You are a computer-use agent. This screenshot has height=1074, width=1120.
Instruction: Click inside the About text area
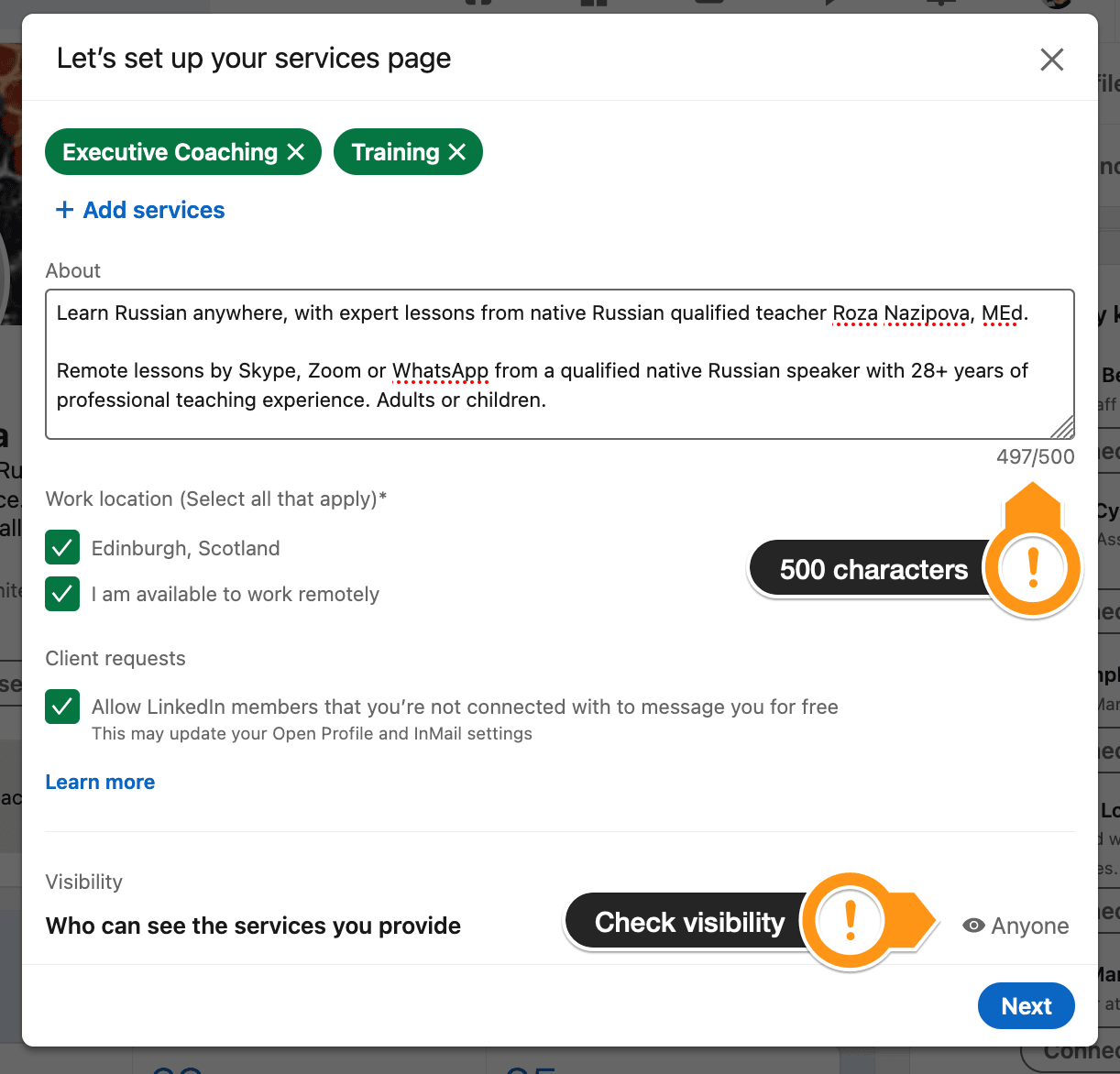tap(559, 365)
